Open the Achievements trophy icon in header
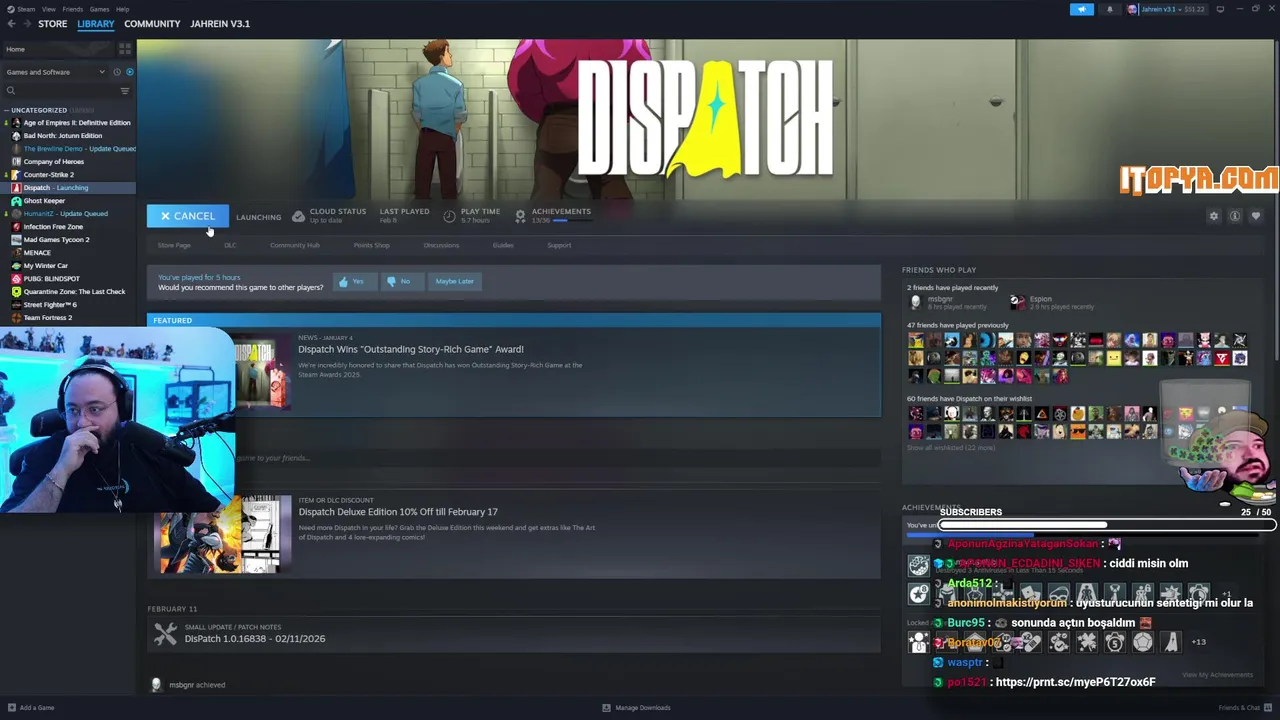 click(520, 216)
